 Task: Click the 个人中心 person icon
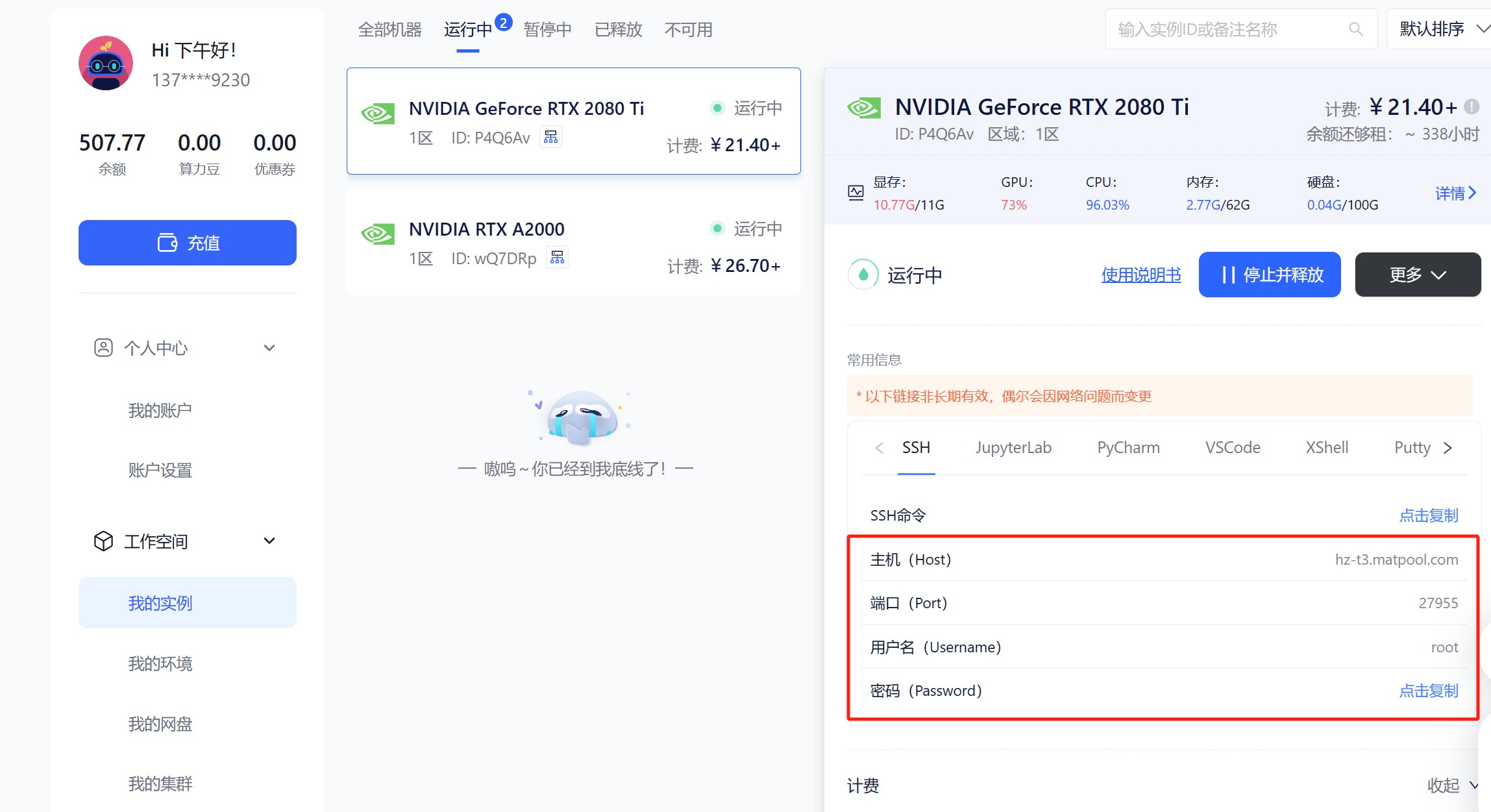click(103, 348)
